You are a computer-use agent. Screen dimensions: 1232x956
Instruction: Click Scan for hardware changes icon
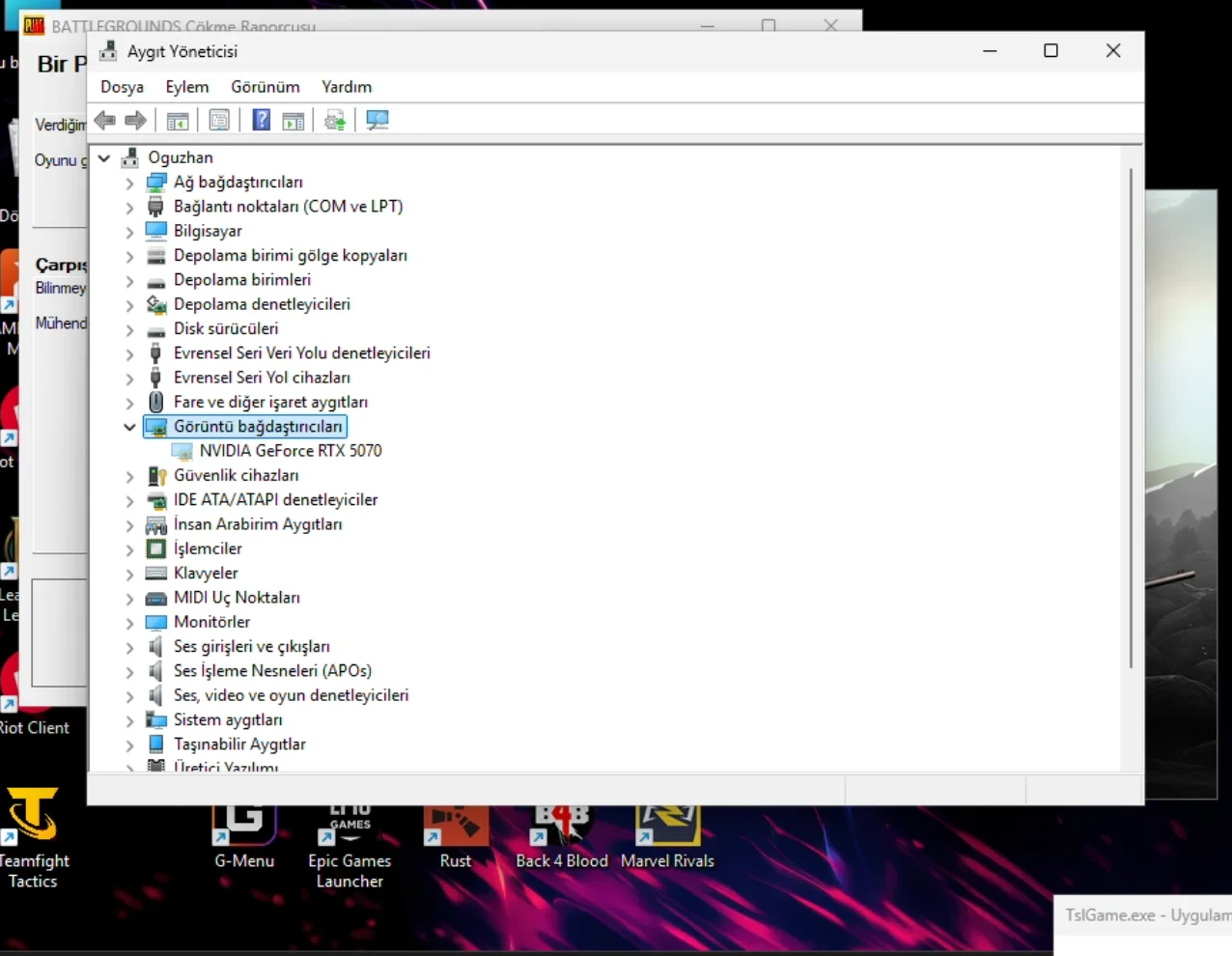coord(378,121)
